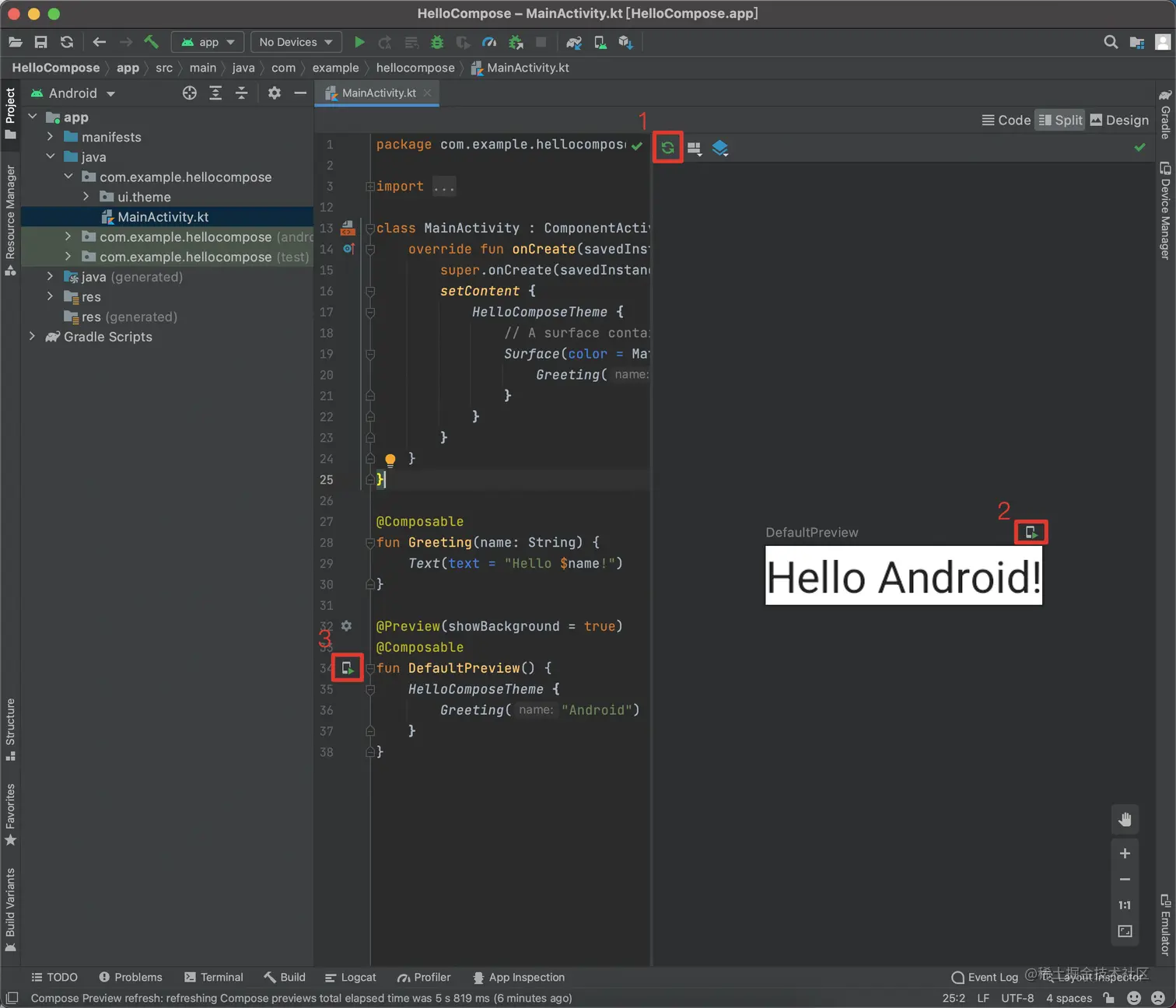Click the yellow lightbulb intention icon

[390, 460]
